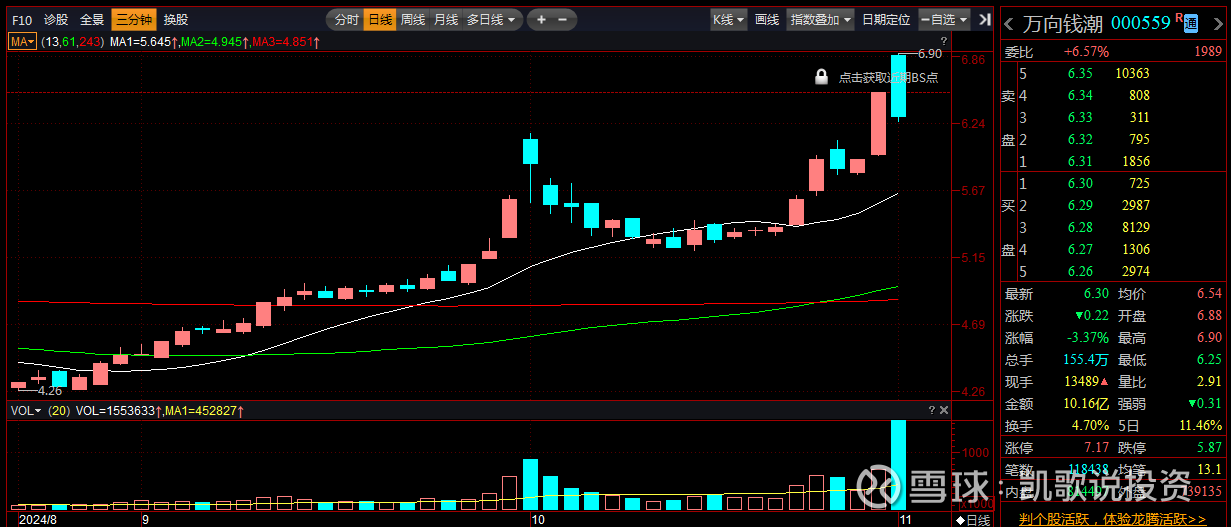
Task: Click the zoom out minus button
Action: tap(562, 19)
